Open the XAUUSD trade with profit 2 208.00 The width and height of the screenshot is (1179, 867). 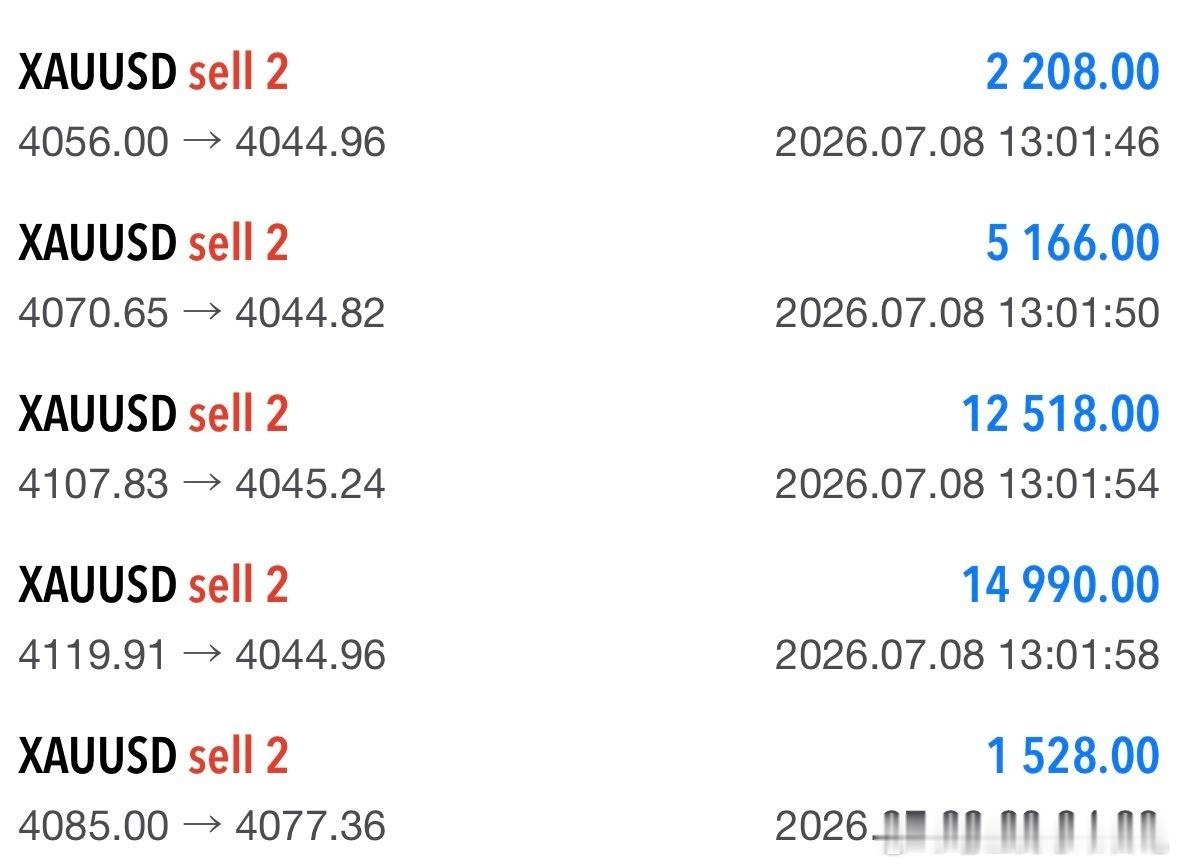point(589,105)
